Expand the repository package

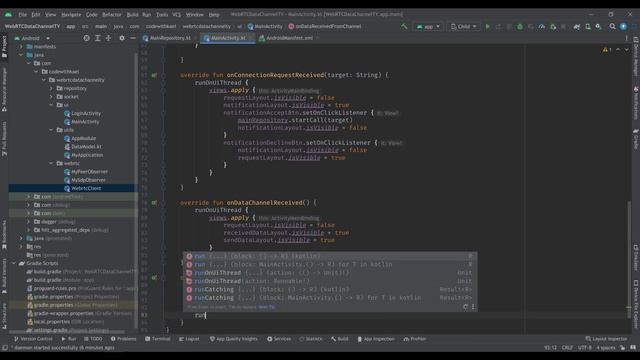point(51,88)
